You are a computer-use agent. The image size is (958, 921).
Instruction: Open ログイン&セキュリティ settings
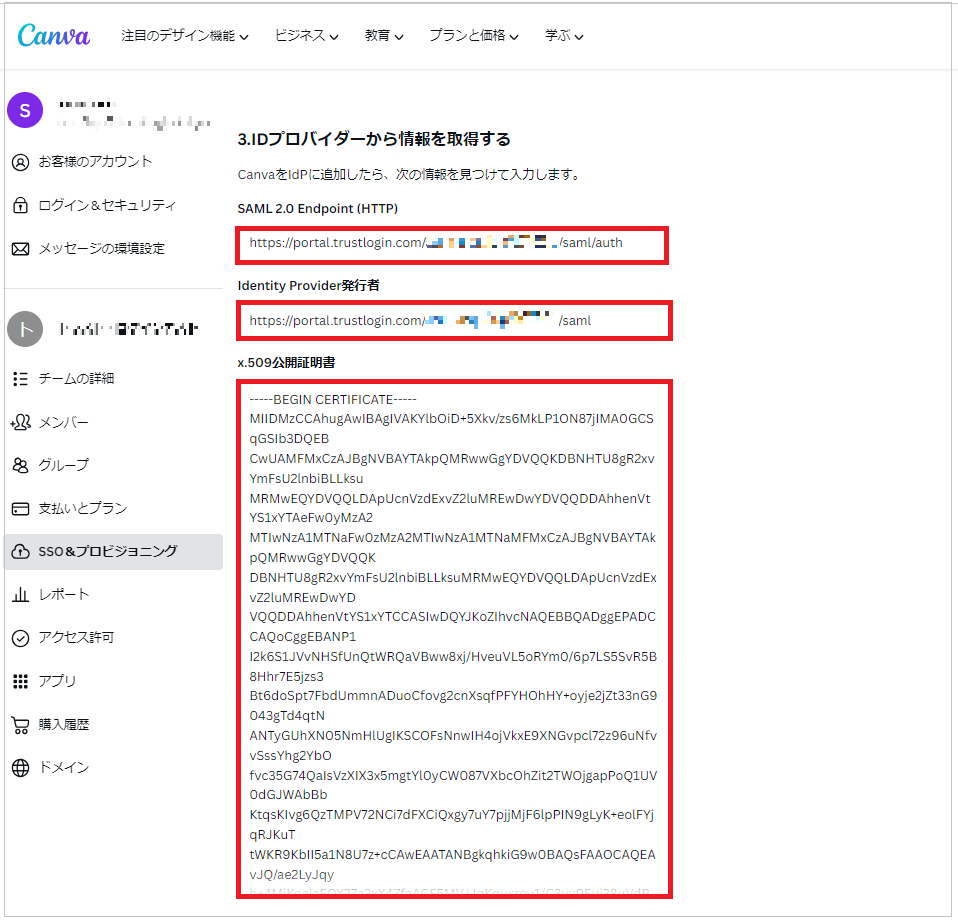pyautogui.click(x=107, y=205)
